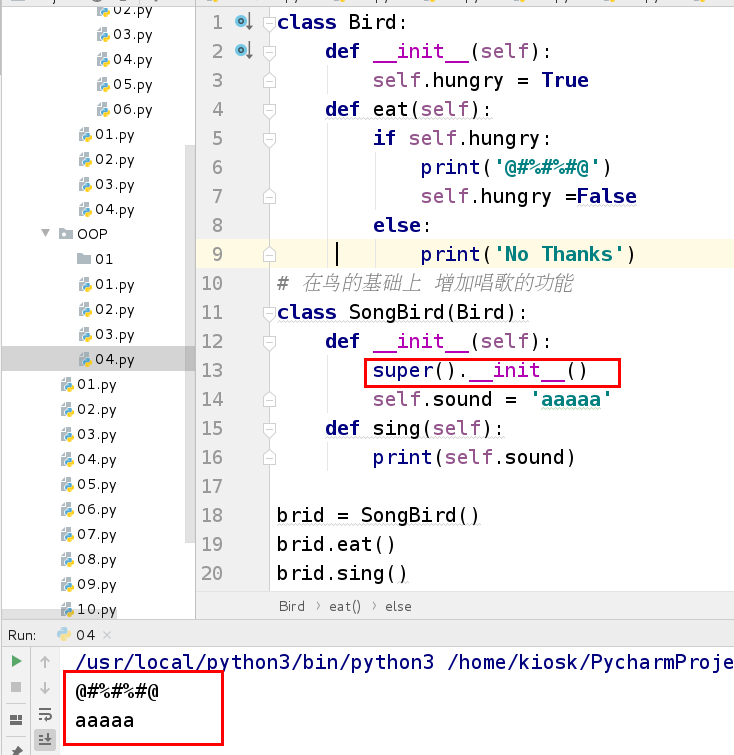The width and height of the screenshot is (734, 755).
Task: Select the 01 folder under OOP
Action: coord(94,259)
